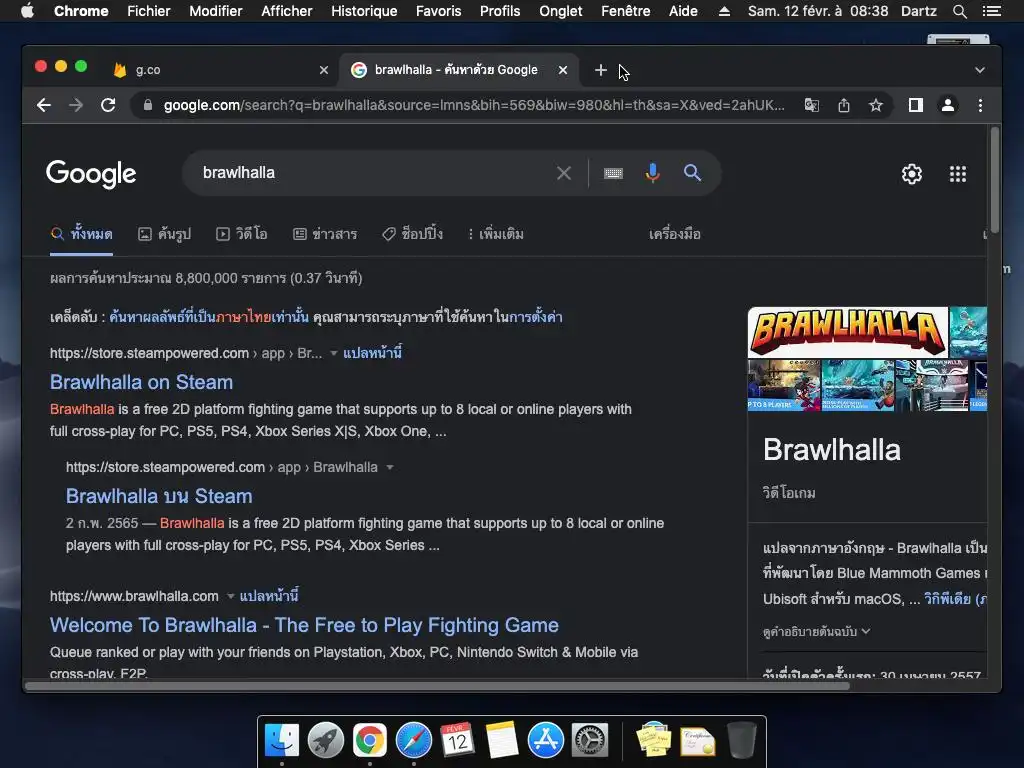
Task: Expand arrow next to first steampowered URL
Action: pyautogui.click(x=334, y=353)
